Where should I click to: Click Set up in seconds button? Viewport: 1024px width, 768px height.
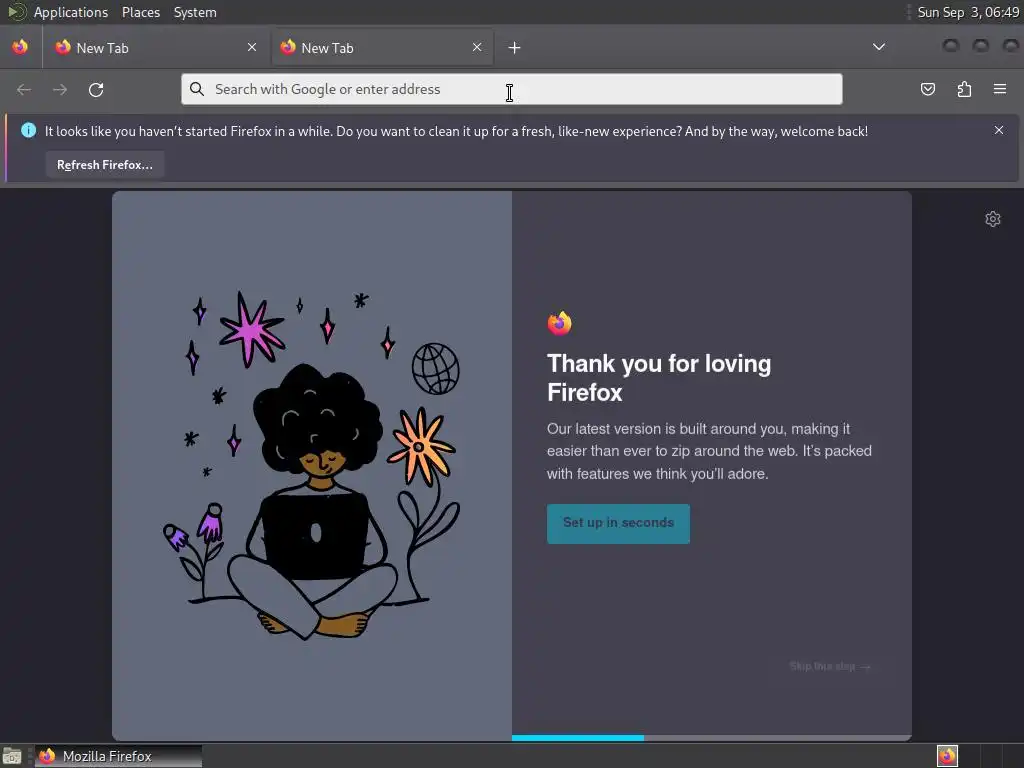[618, 523]
